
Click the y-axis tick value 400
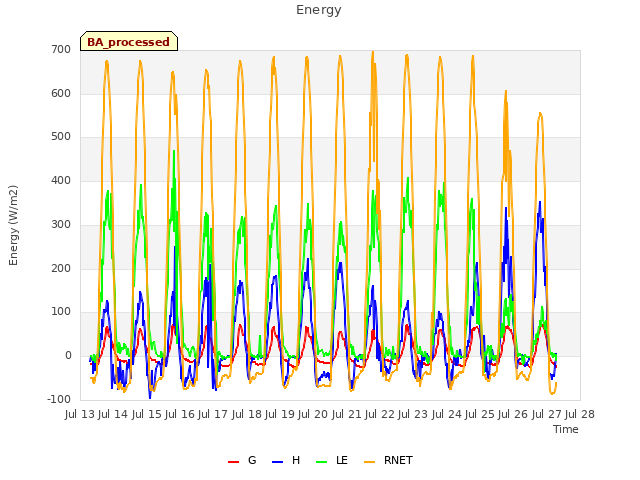(x=61, y=180)
